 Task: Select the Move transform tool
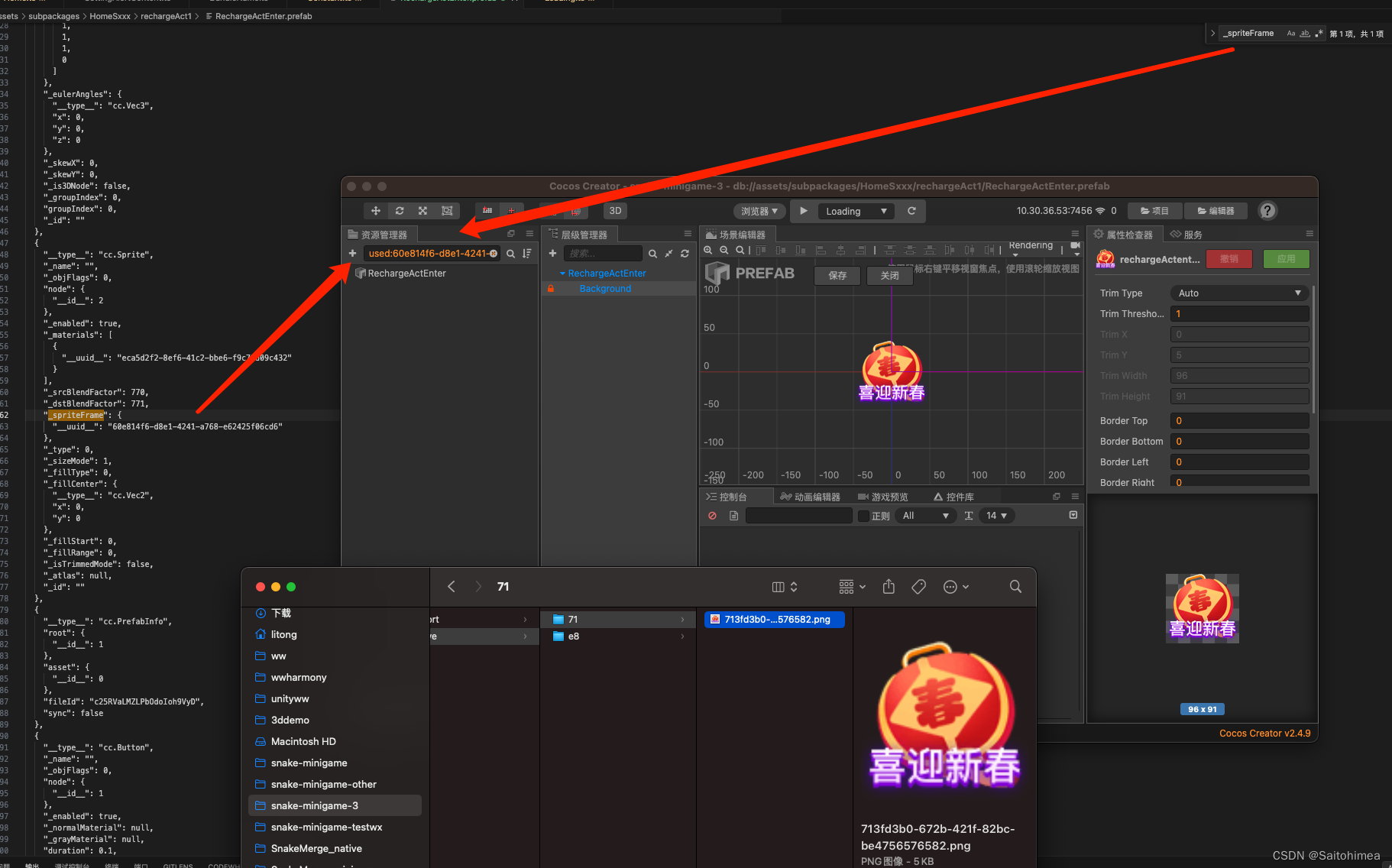376,211
